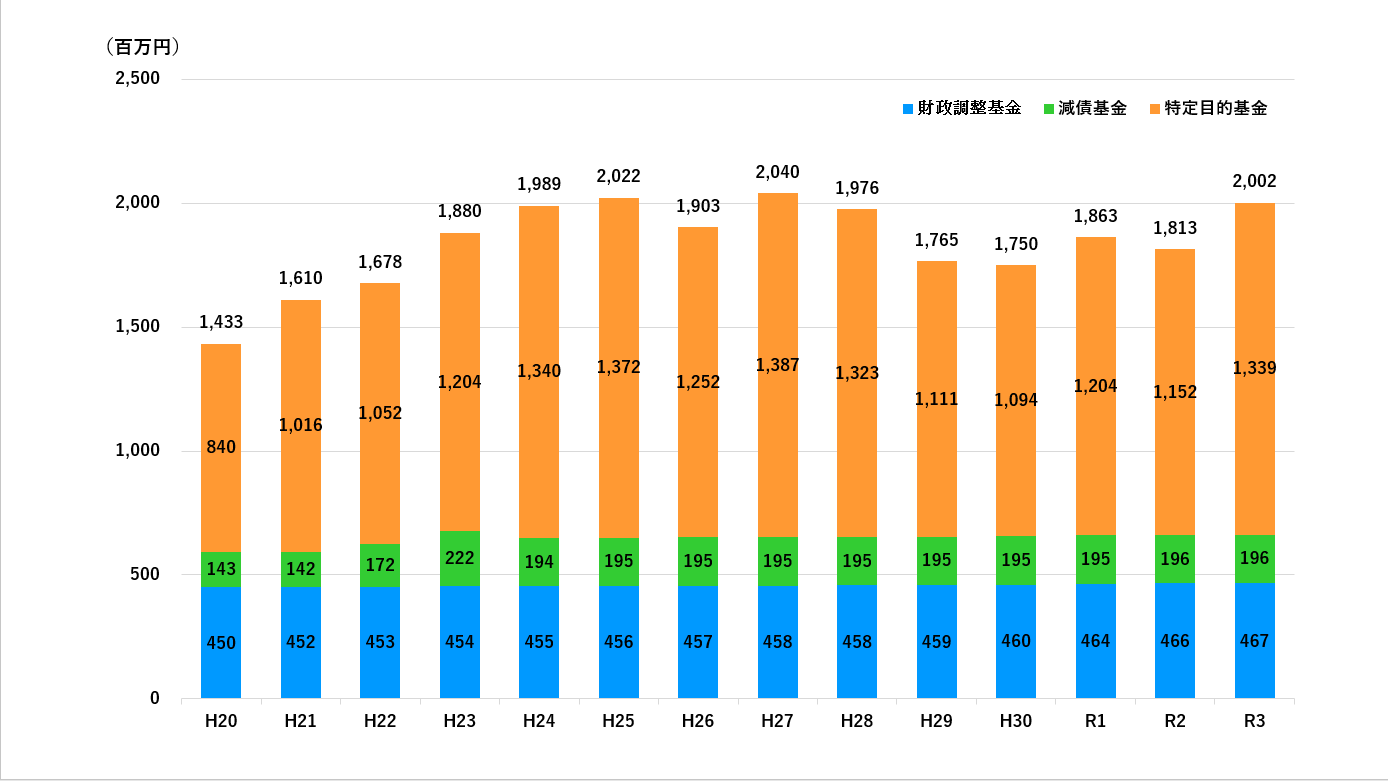The width and height of the screenshot is (1388, 781).
Task: Click the H27 x-axis label
Action: point(778,722)
